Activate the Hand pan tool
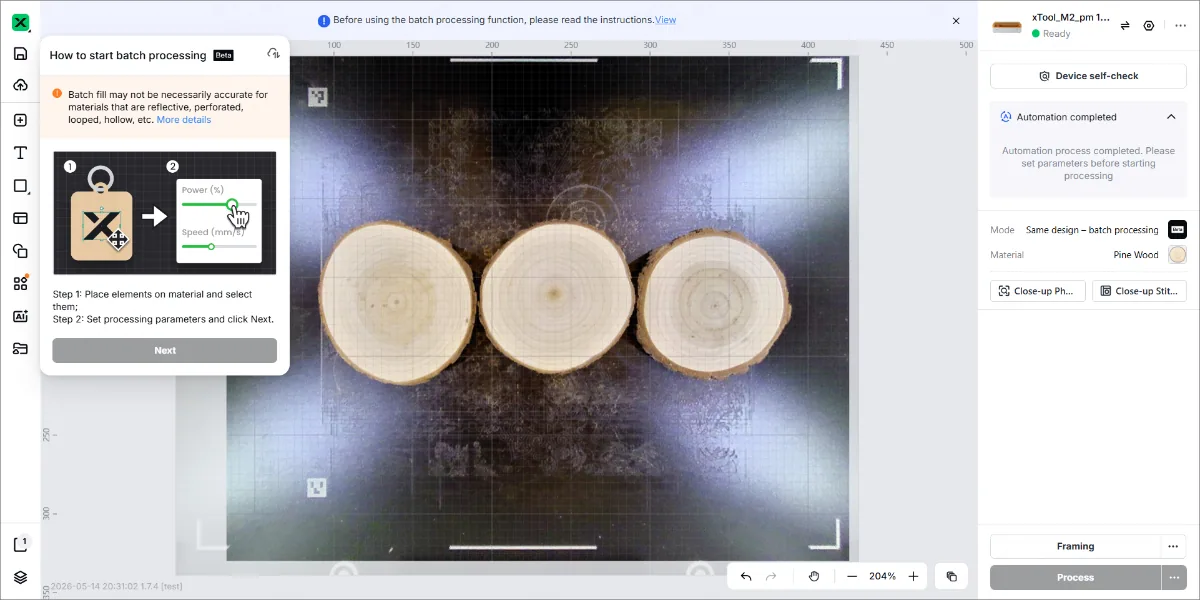Viewport: 1200px width, 600px height. click(x=814, y=576)
